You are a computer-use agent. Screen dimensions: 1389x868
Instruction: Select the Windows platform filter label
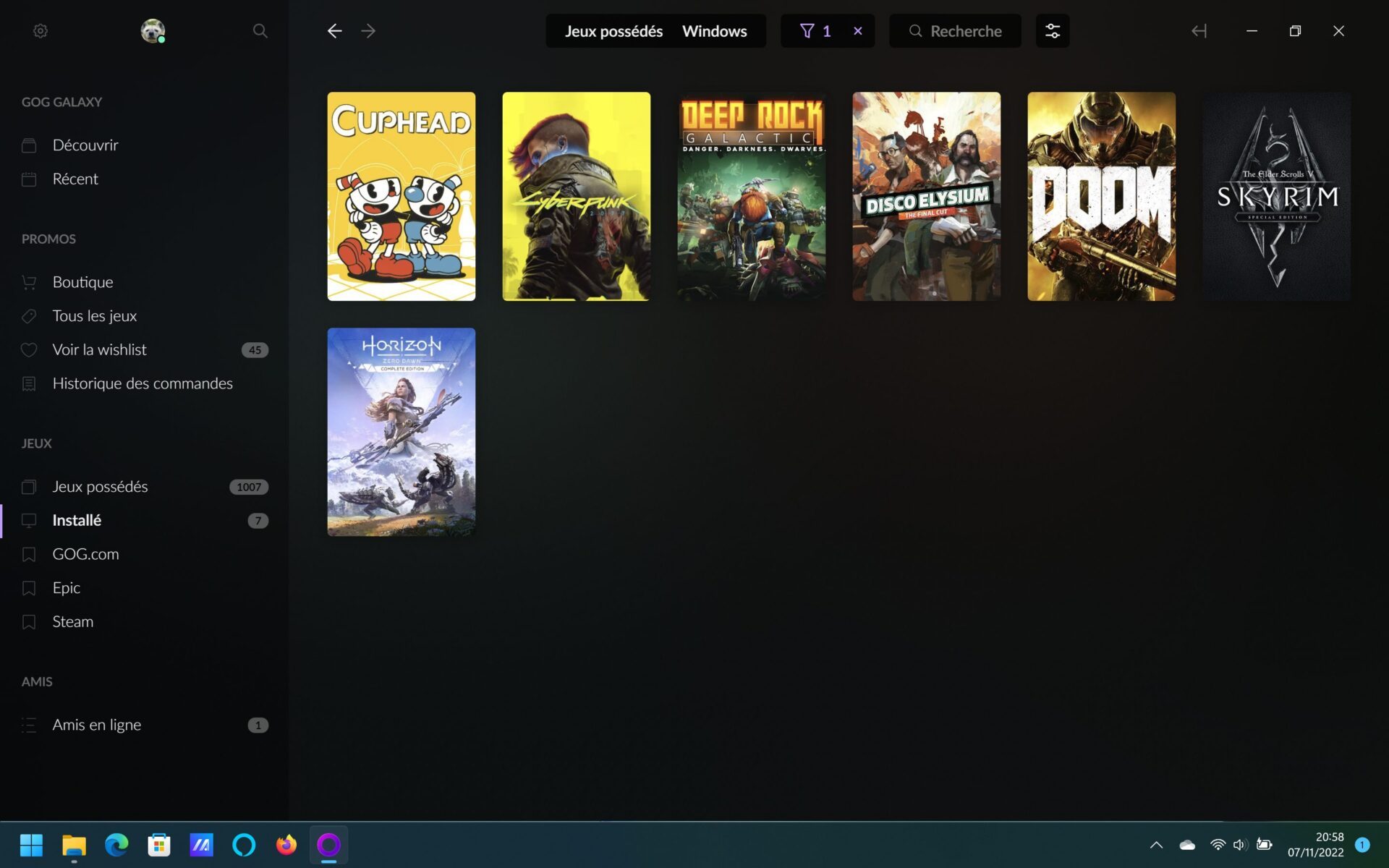tap(714, 31)
